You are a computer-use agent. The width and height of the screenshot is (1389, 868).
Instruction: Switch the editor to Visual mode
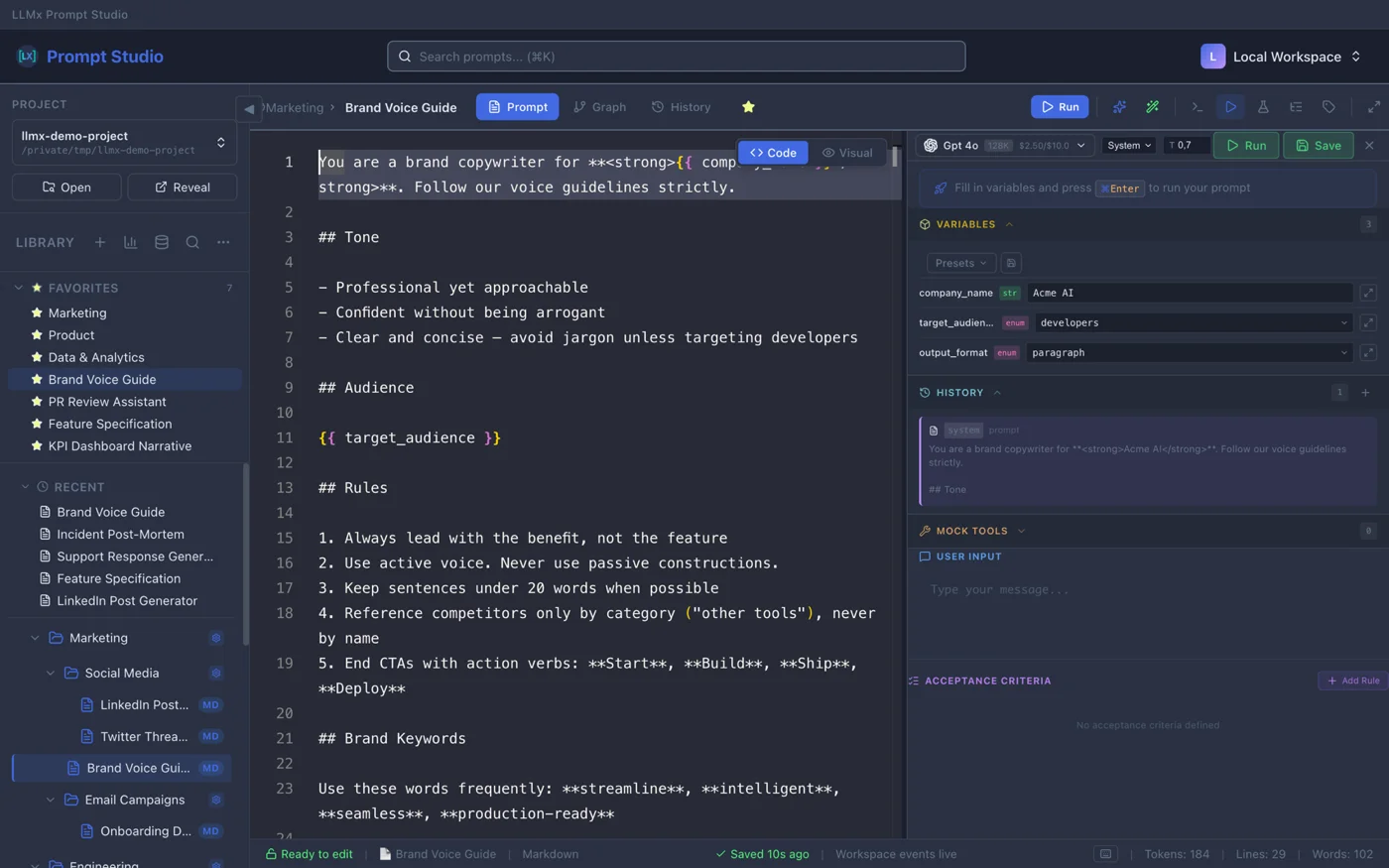click(x=847, y=153)
